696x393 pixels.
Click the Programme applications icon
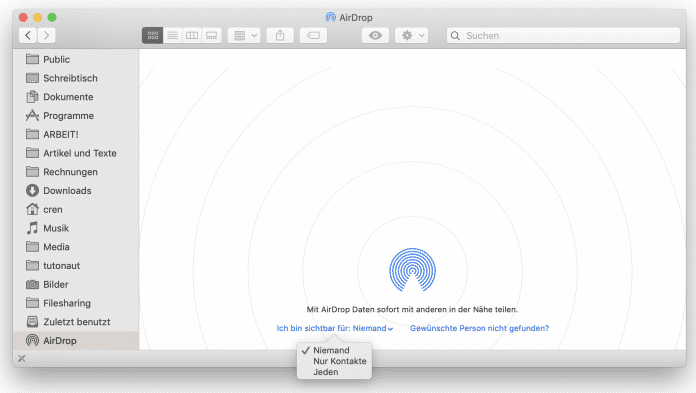pos(32,115)
